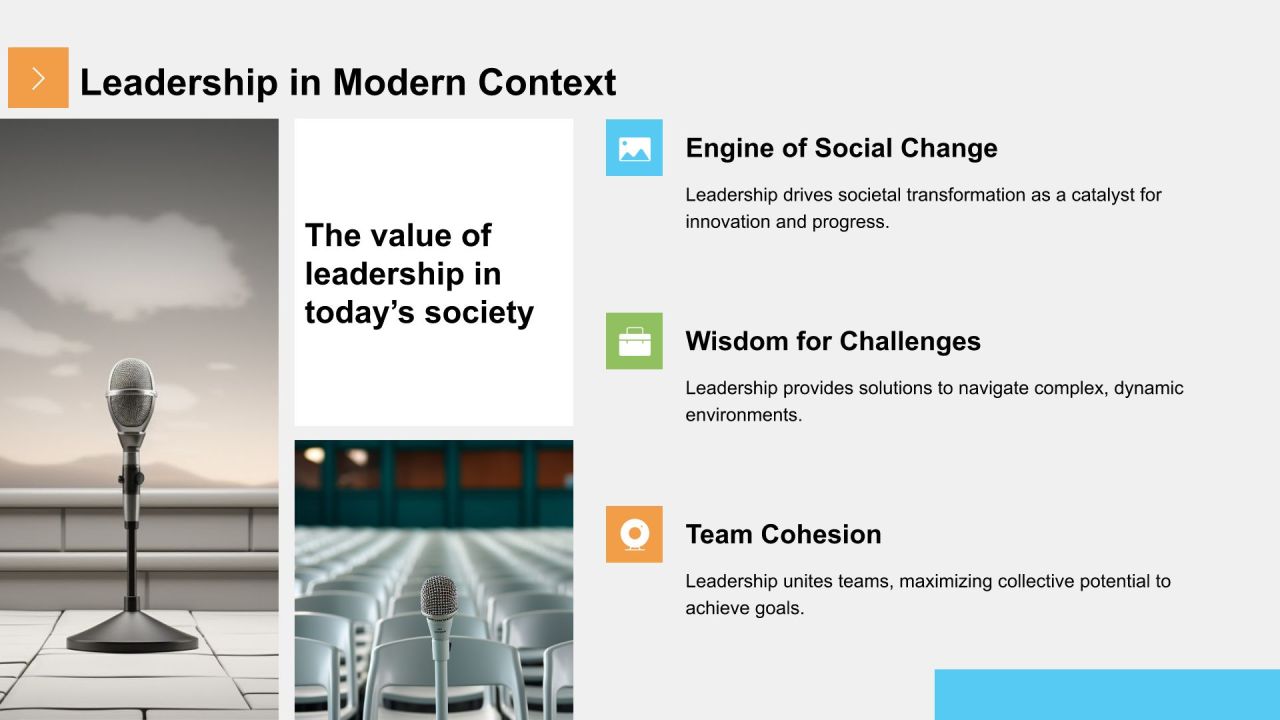Click the text about societal transformation catalyst
Screen dimensions: 1280x720
pos(923,208)
